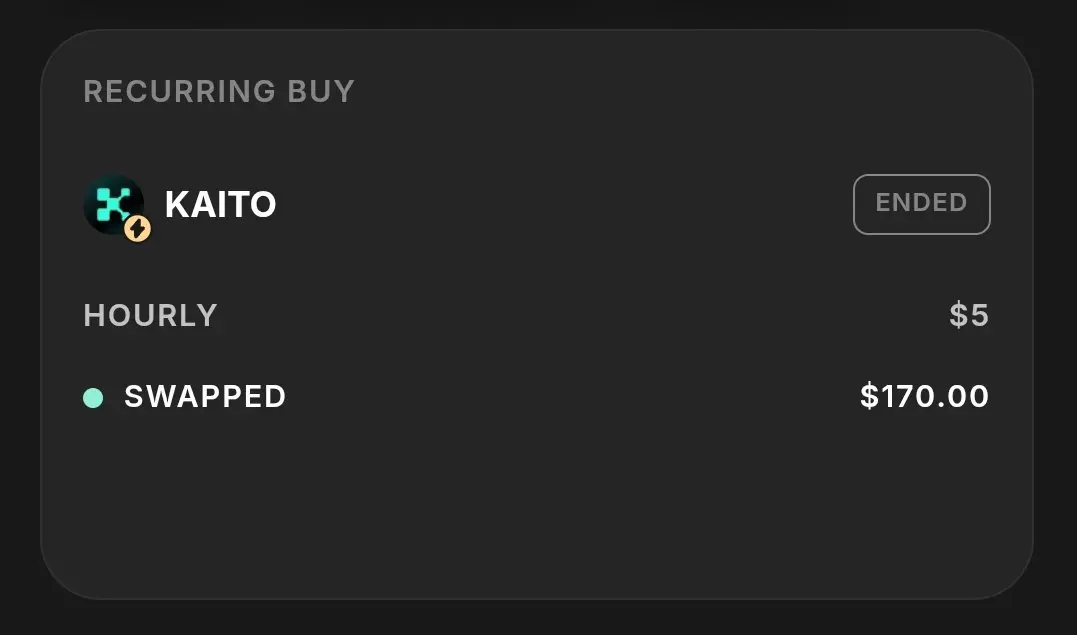Click the card's empty space between KAITO and ENDED

[x=560, y=205]
